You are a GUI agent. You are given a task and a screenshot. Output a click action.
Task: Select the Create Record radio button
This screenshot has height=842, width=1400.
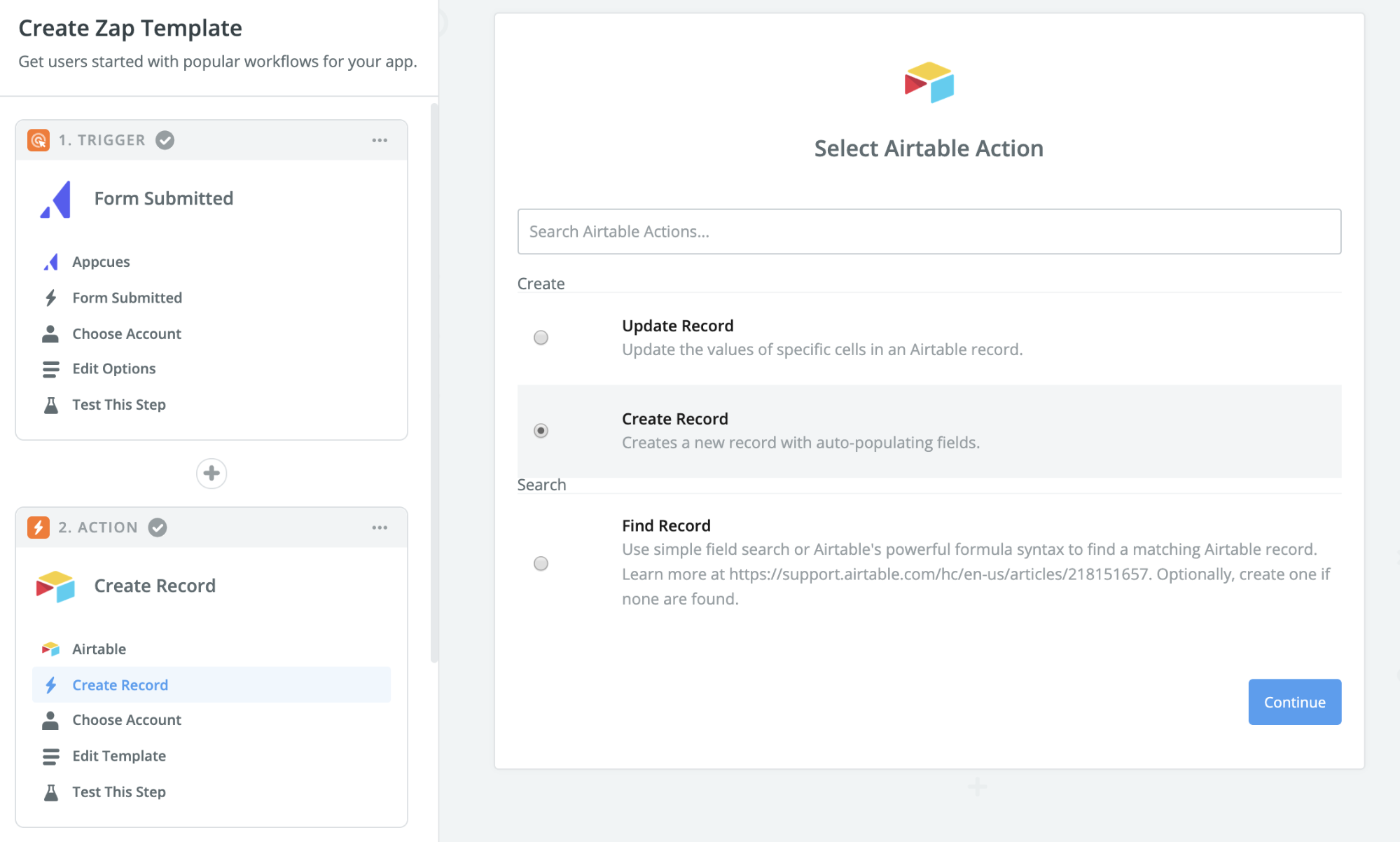click(x=541, y=431)
